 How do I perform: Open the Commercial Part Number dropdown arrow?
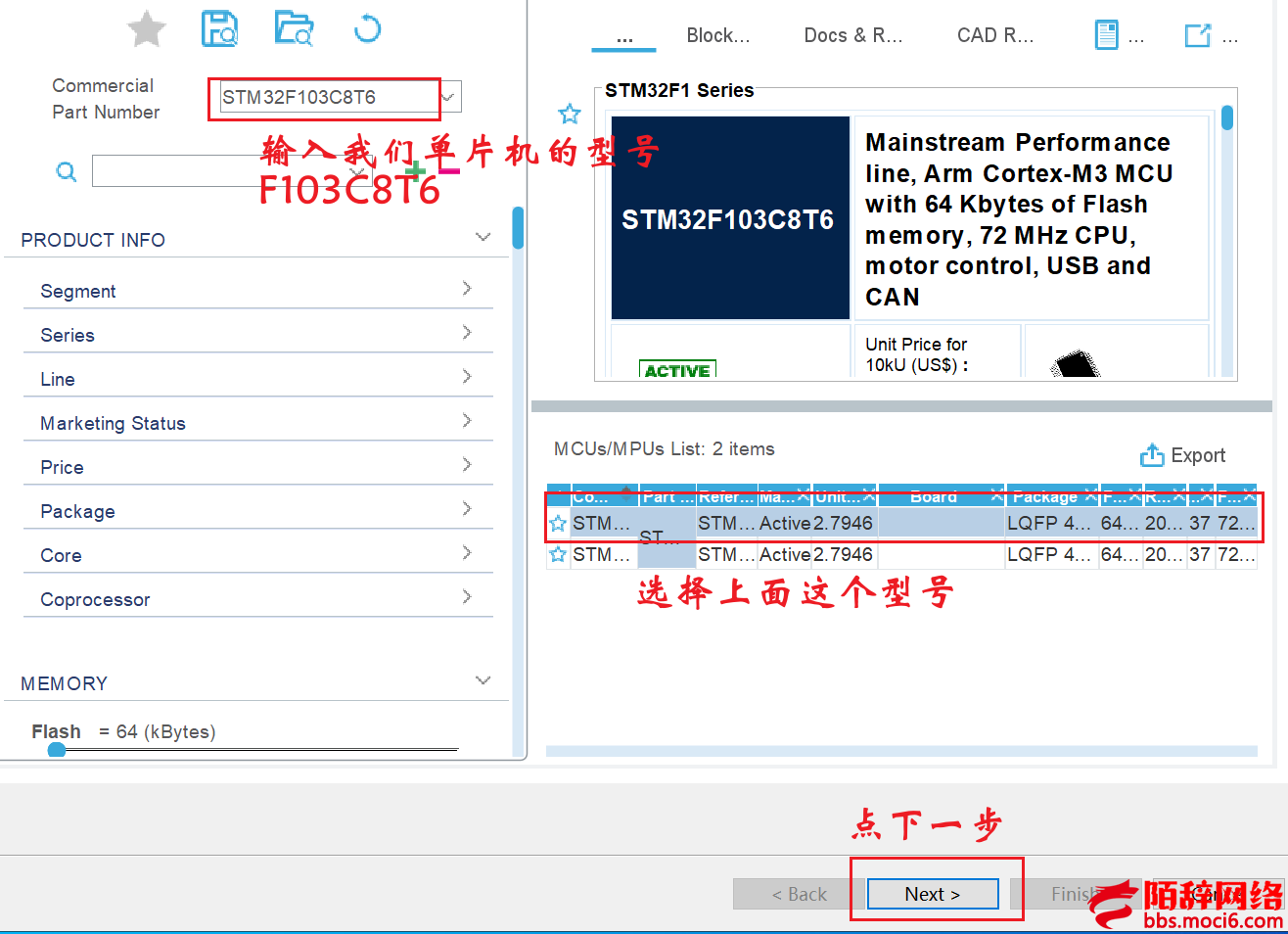tap(449, 97)
